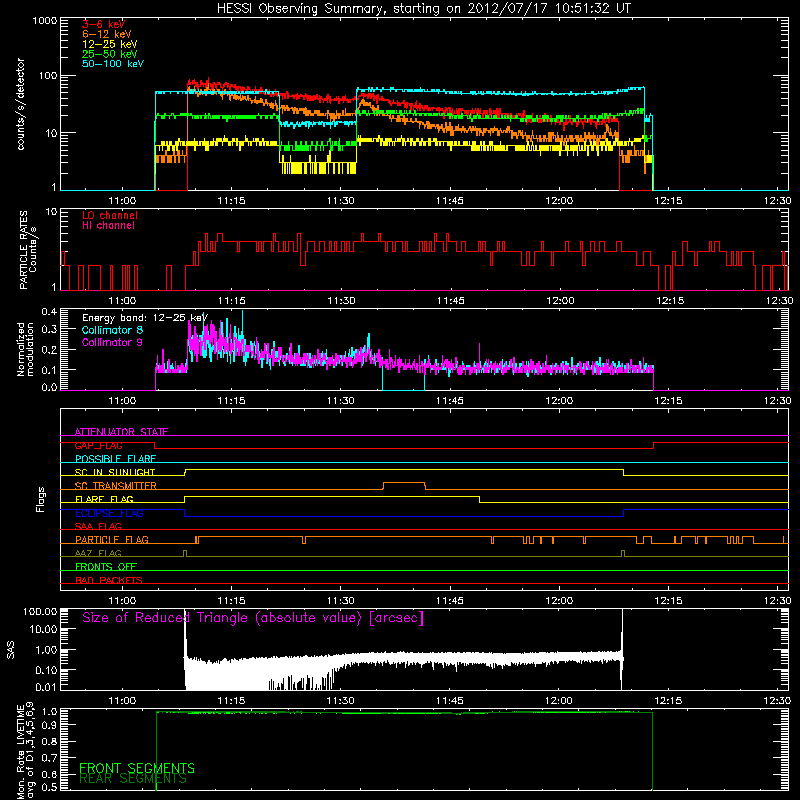Click the SC_IN_SUNLIGHT flag label
Viewport: 800px width, 800px height.
click(115, 472)
